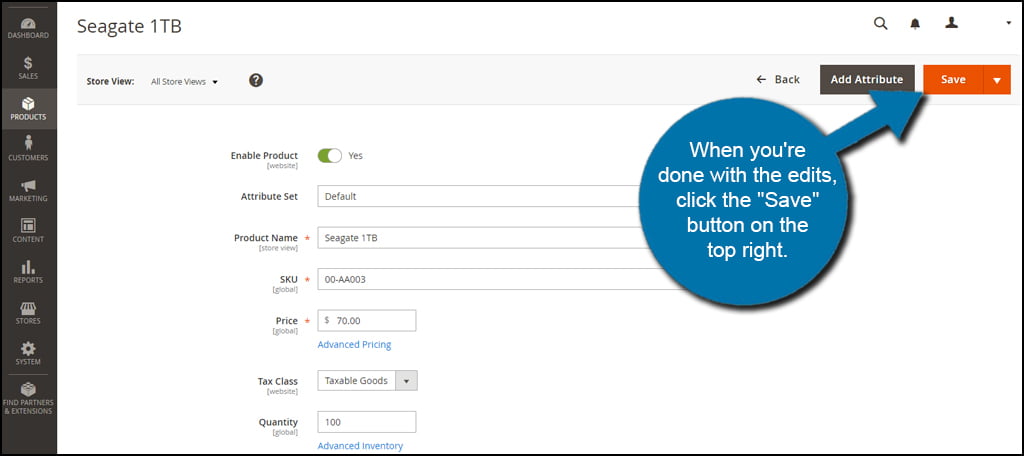Open the Stores sidebar menu

(28, 312)
